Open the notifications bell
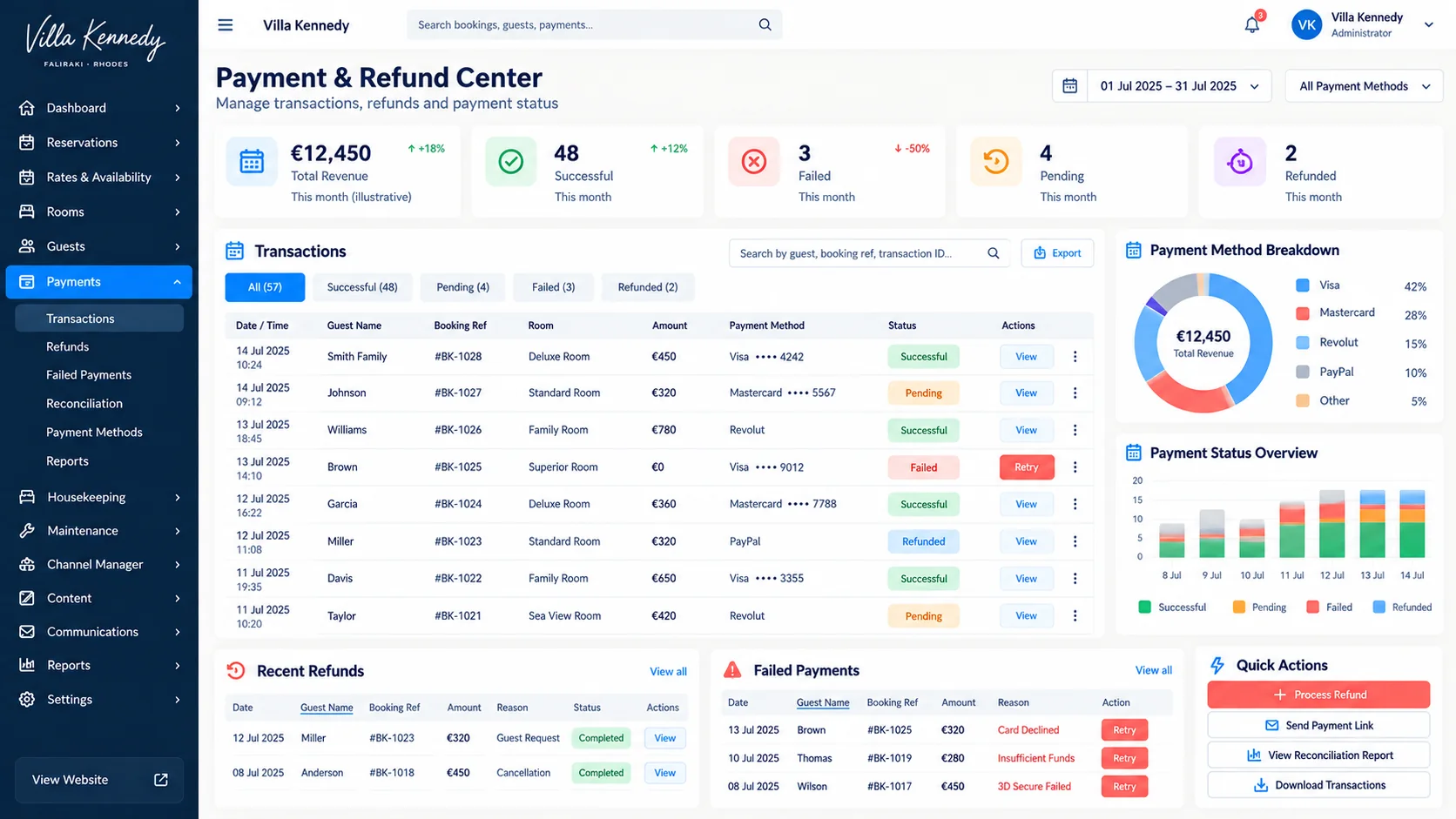 (x=1252, y=24)
